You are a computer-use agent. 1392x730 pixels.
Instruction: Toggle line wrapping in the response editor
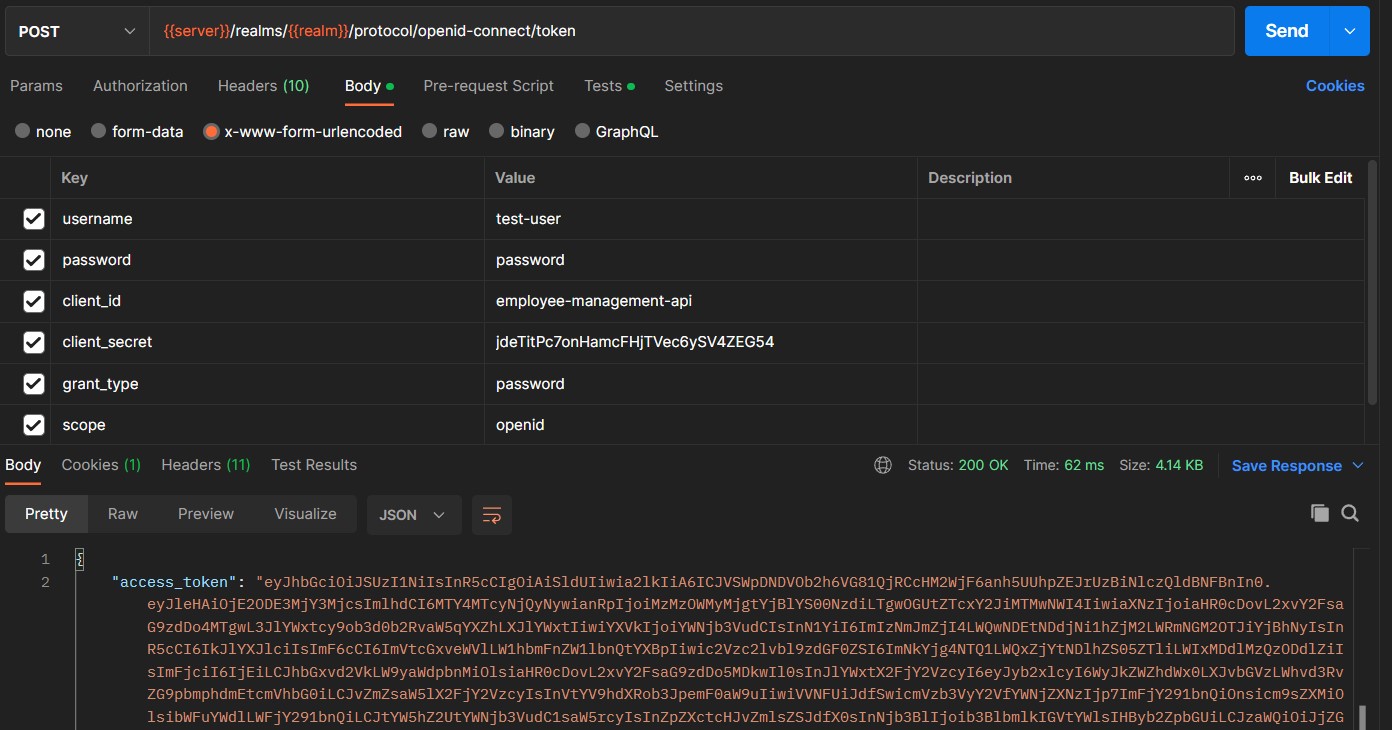click(491, 513)
